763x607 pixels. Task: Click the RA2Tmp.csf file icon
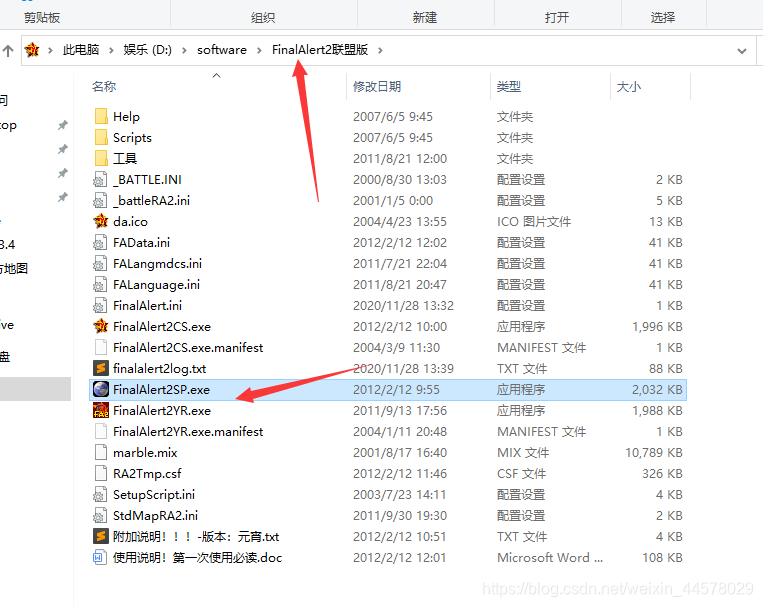click(x=101, y=474)
